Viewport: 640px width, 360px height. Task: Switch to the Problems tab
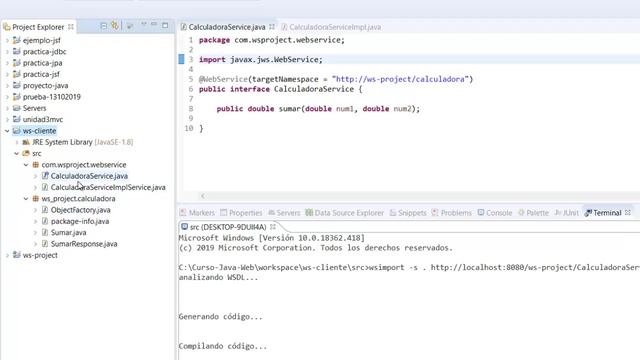click(451, 213)
